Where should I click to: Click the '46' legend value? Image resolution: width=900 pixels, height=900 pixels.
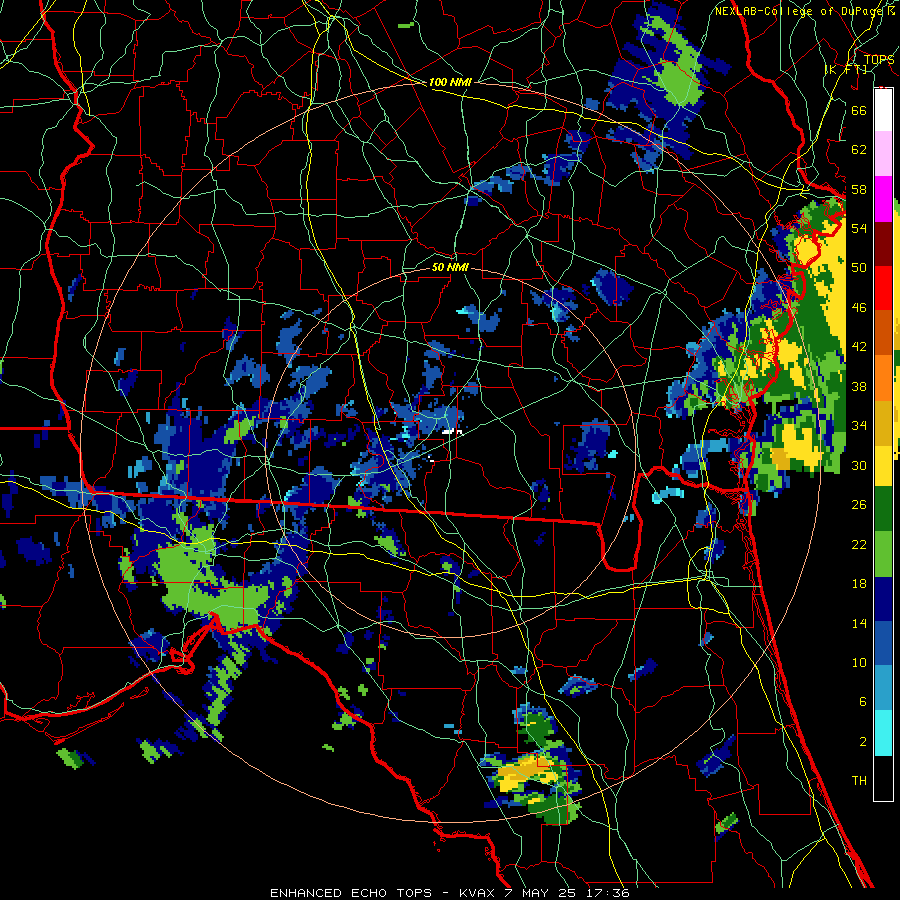pos(859,308)
